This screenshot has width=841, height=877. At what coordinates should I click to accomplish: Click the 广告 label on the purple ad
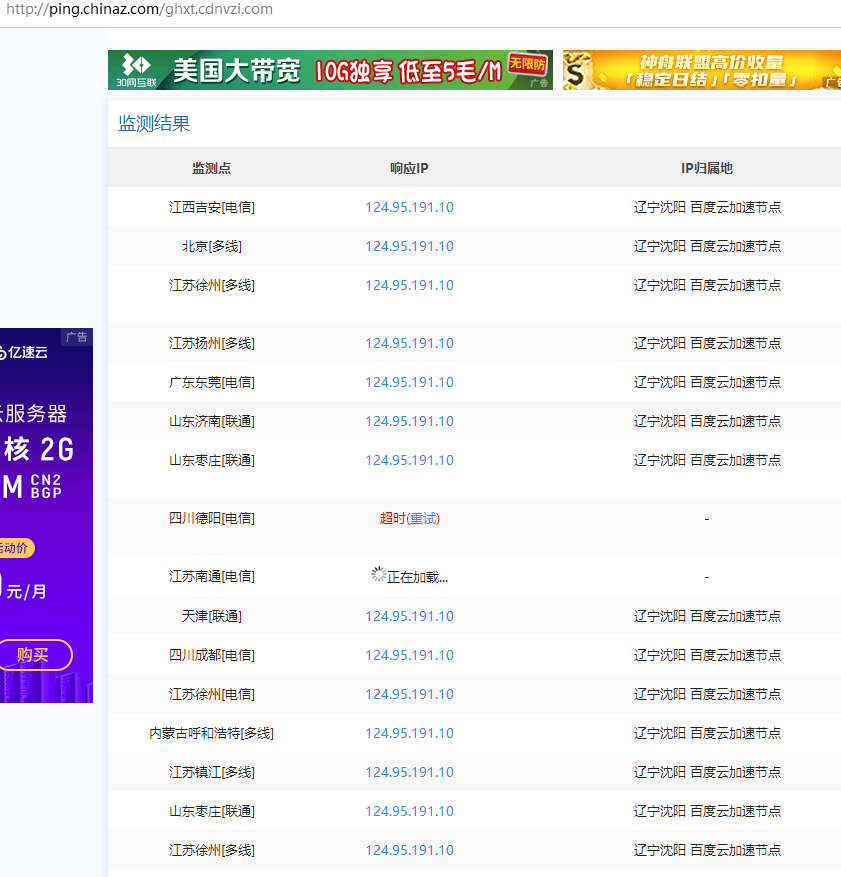(76, 337)
